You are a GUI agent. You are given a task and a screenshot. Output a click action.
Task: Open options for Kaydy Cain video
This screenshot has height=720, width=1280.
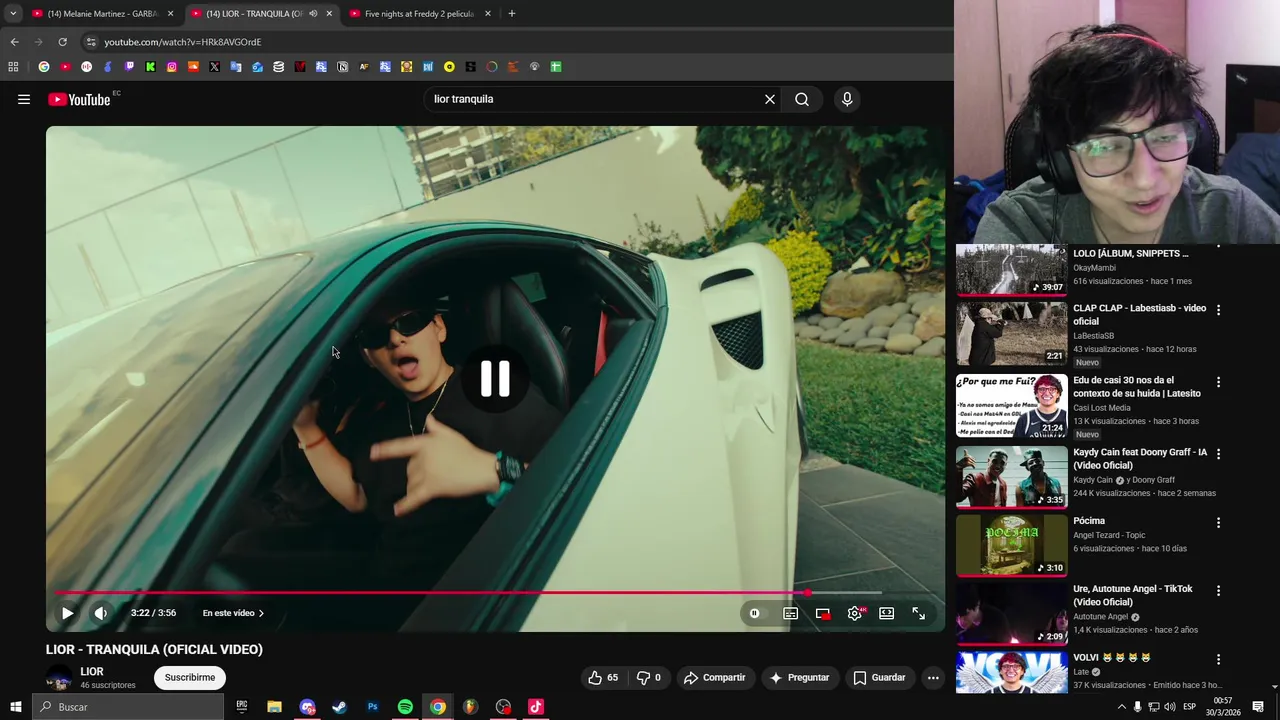tap(1218, 454)
